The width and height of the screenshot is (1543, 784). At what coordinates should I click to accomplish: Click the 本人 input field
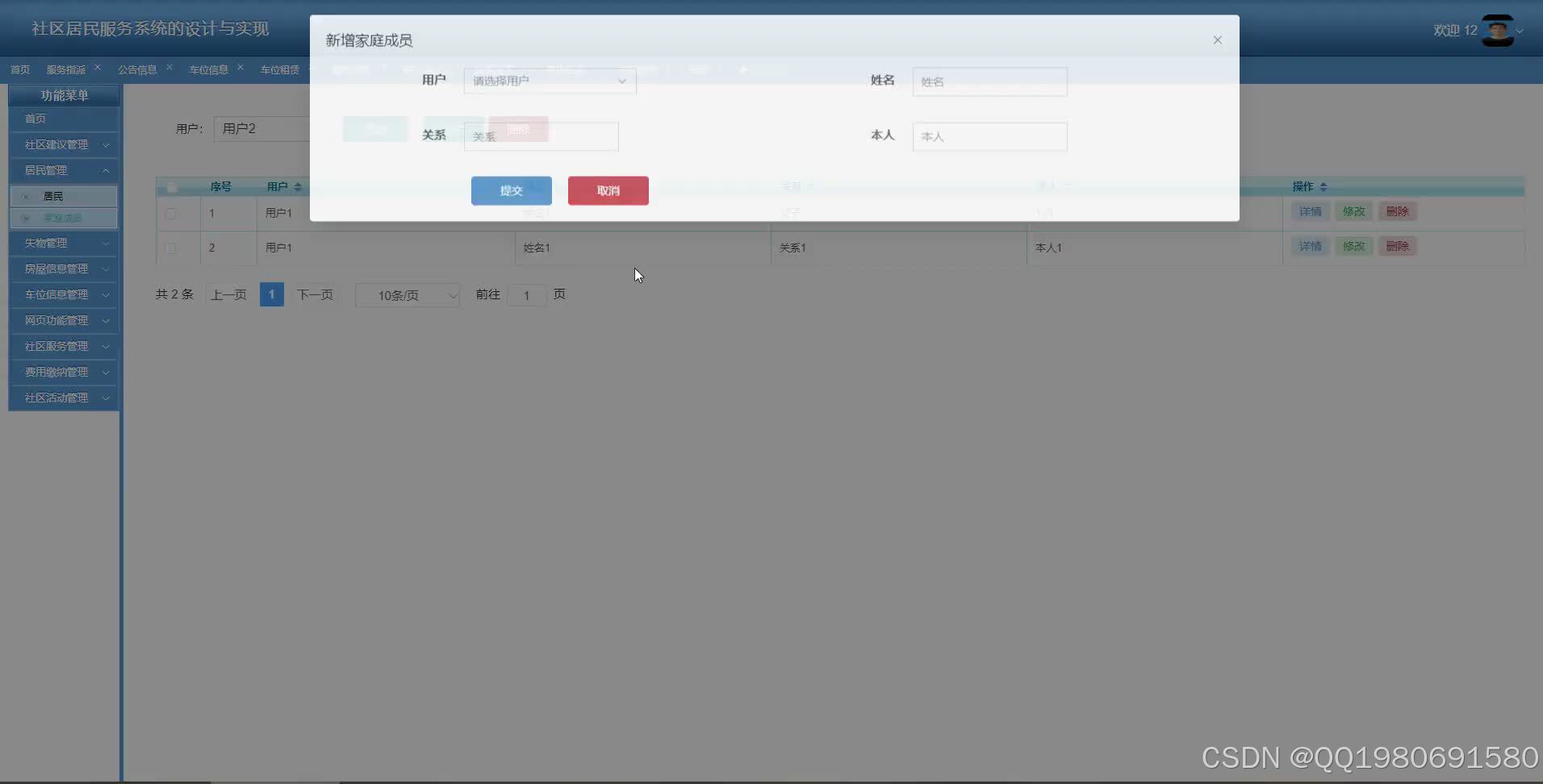(x=989, y=136)
